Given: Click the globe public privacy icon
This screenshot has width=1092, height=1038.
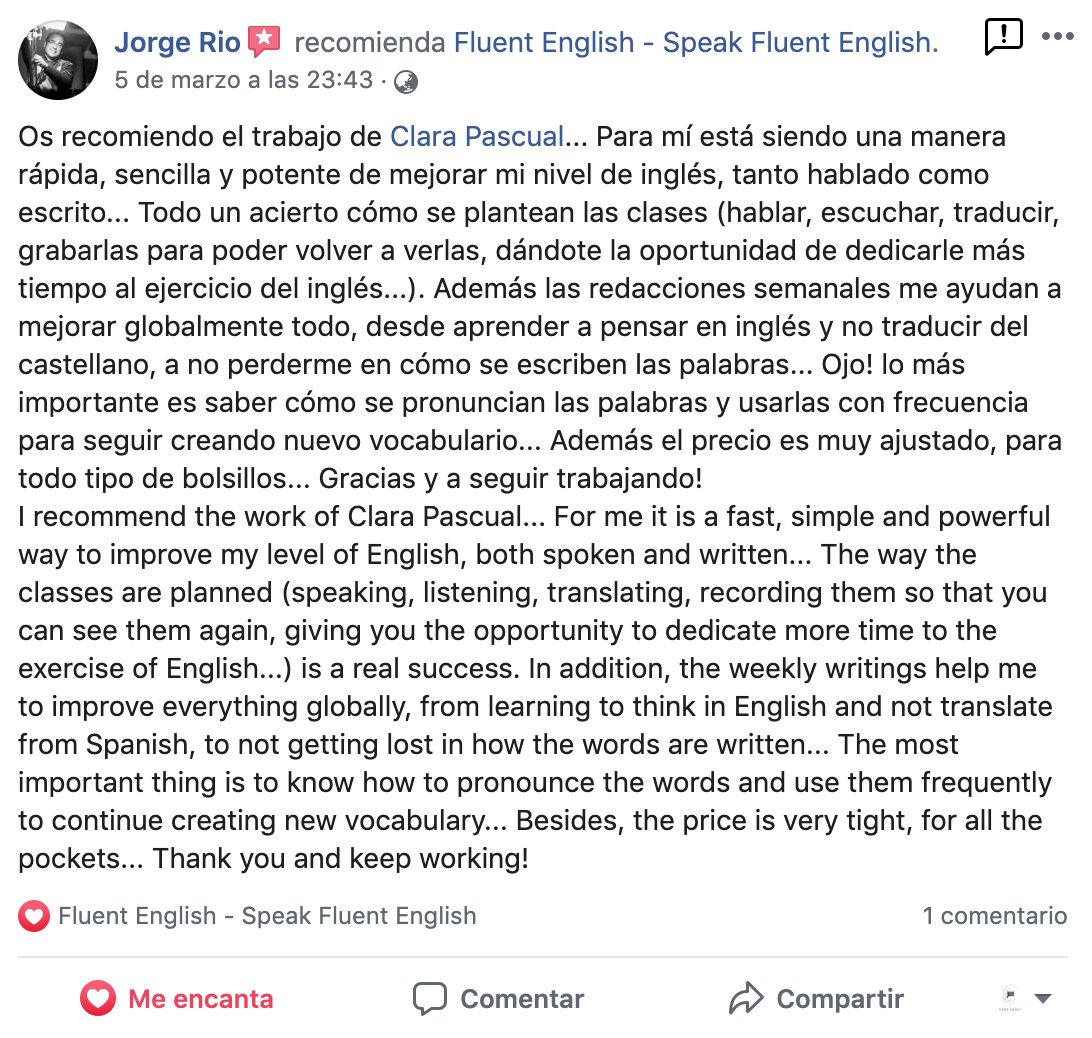Looking at the screenshot, I should coord(406,82).
